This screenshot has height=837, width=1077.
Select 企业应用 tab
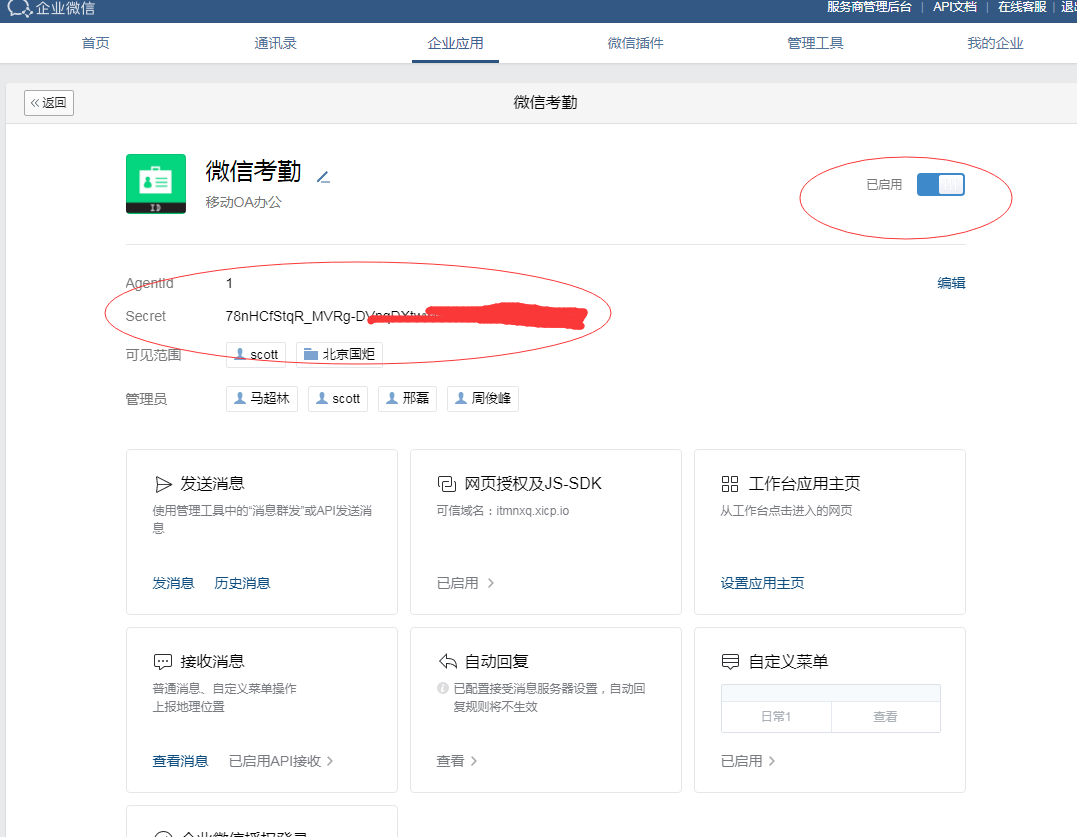455,43
